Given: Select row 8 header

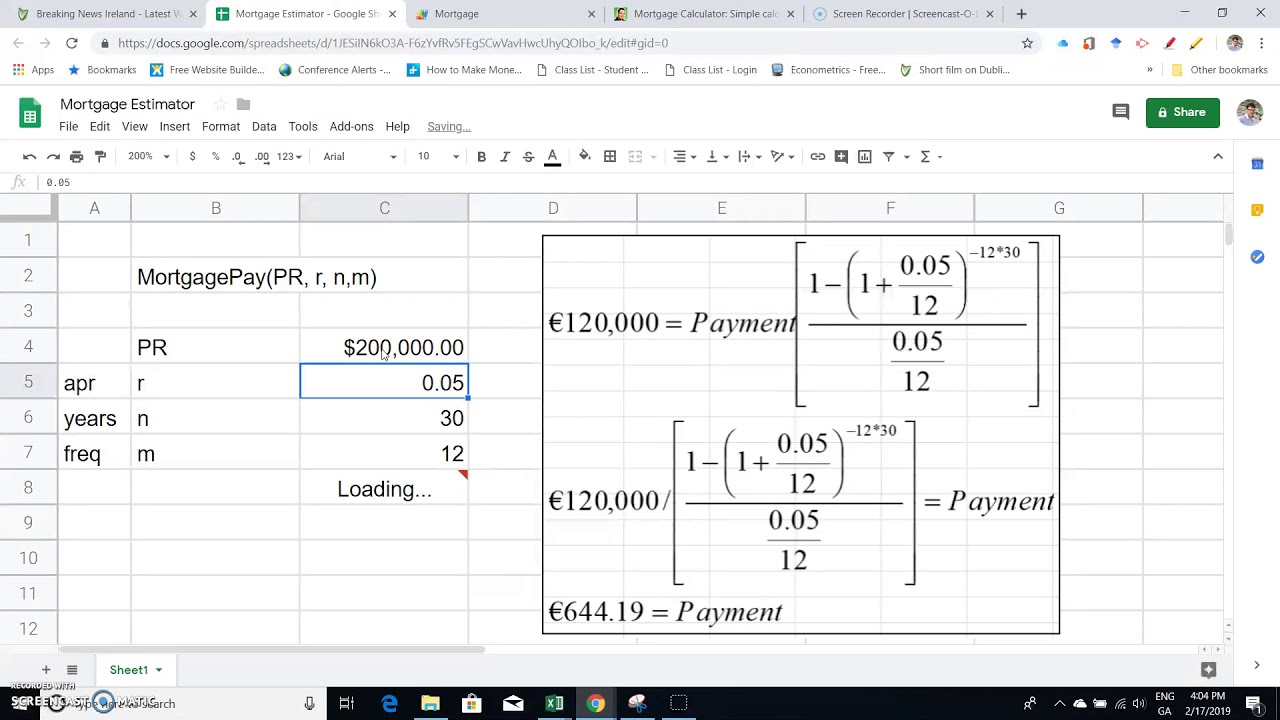Looking at the screenshot, I should tap(28, 488).
